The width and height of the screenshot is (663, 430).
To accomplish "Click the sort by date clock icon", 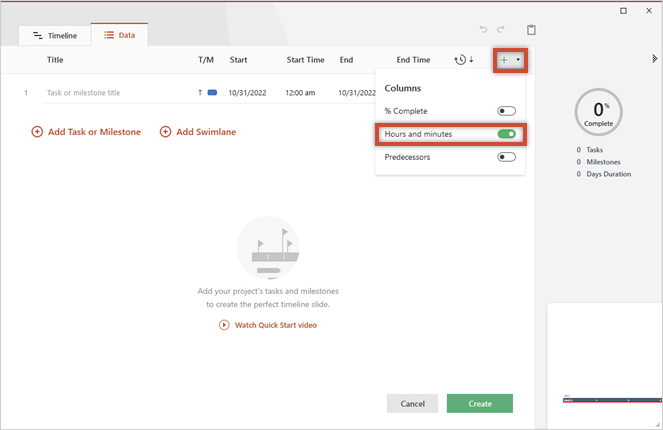I will (x=460, y=60).
